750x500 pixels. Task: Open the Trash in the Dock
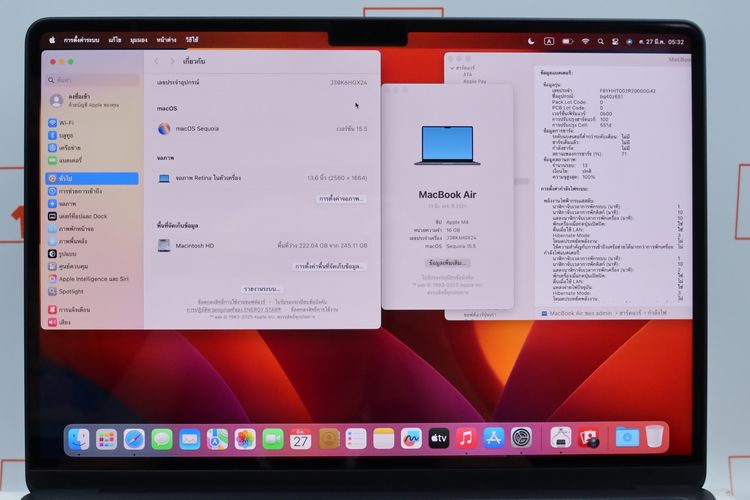tap(654, 438)
